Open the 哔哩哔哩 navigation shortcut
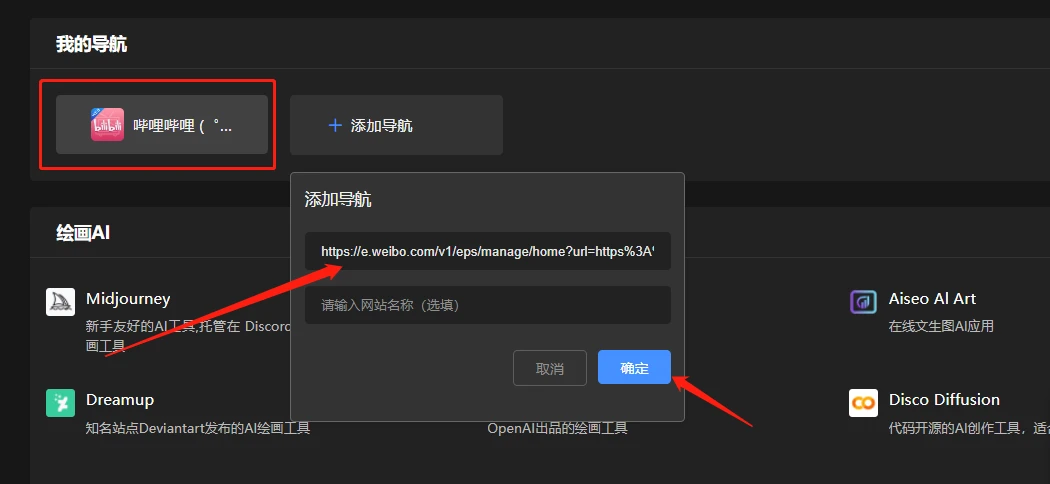The width and height of the screenshot is (1050, 484). tap(161, 125)
